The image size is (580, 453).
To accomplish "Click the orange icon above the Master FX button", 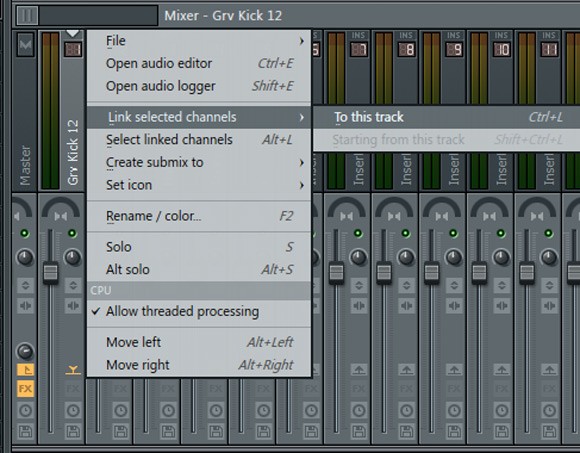I will coord(25,369).
